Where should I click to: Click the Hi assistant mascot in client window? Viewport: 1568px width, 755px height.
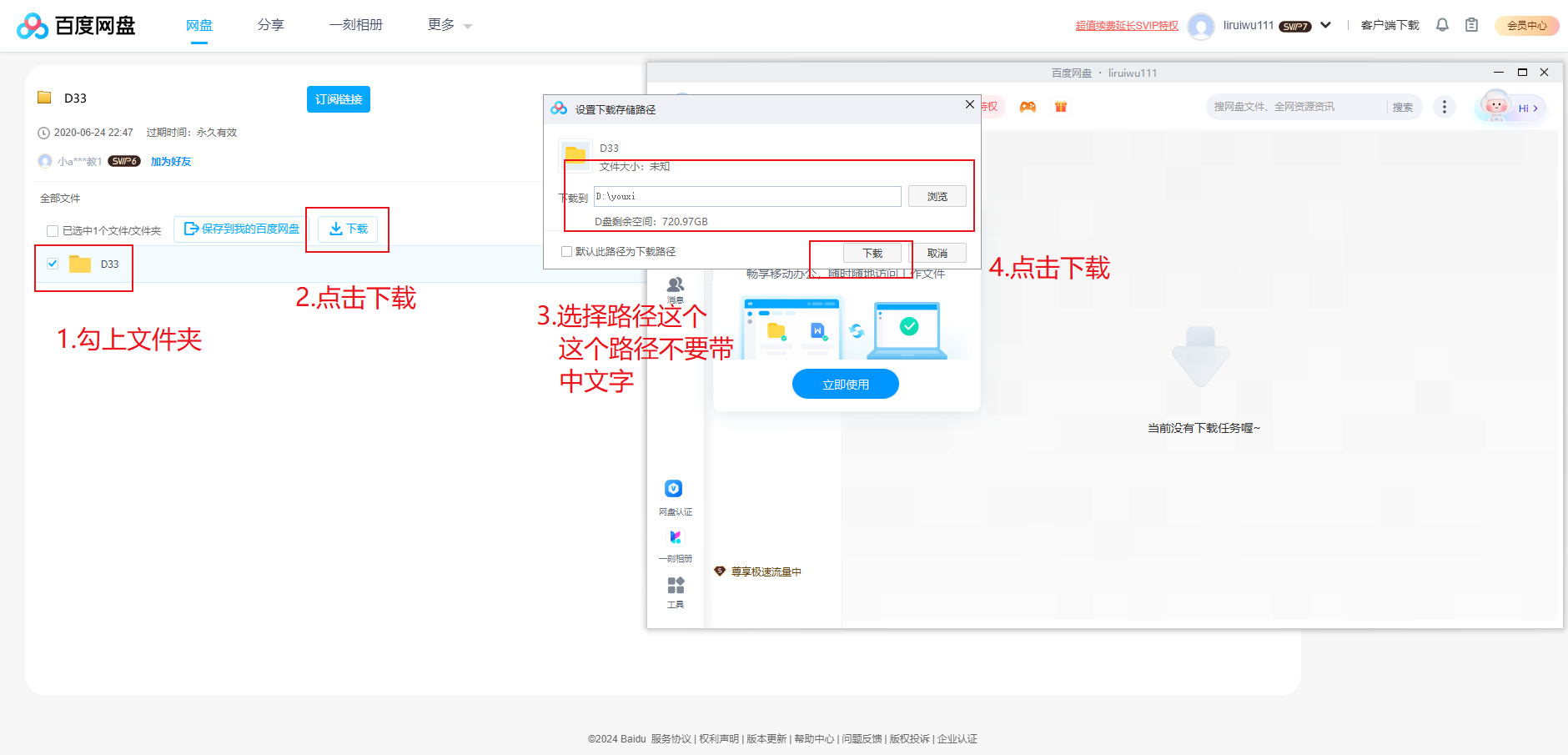[x=1511, y=107]
